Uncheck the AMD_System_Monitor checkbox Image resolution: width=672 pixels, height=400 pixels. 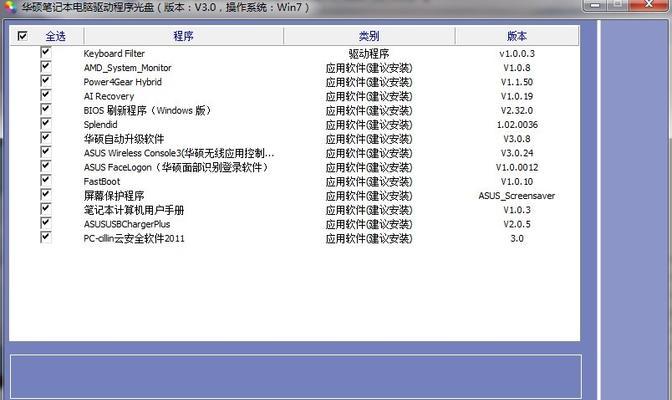46,66
